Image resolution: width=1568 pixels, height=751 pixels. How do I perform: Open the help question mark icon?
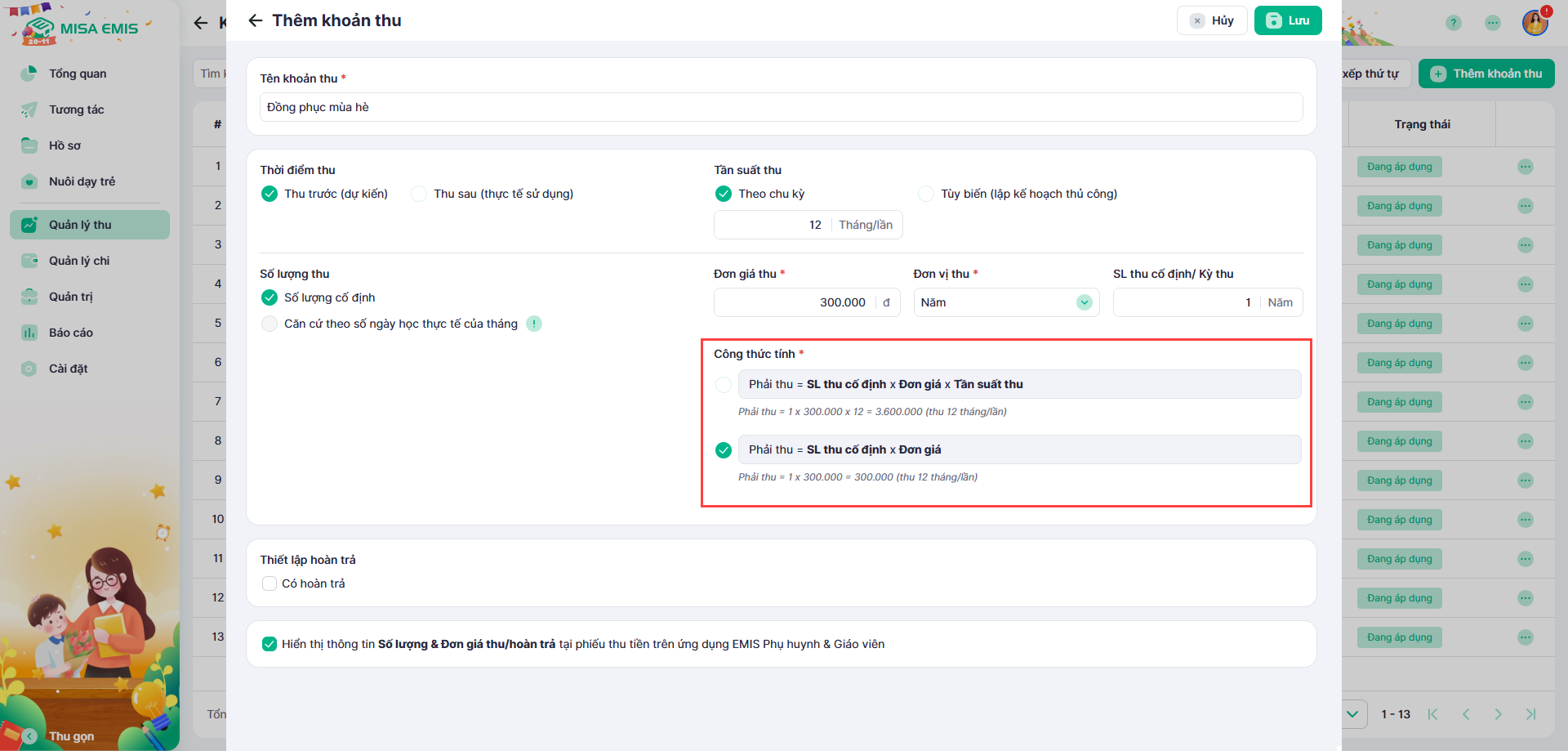pyautogui.click(x=1453, y=23)
